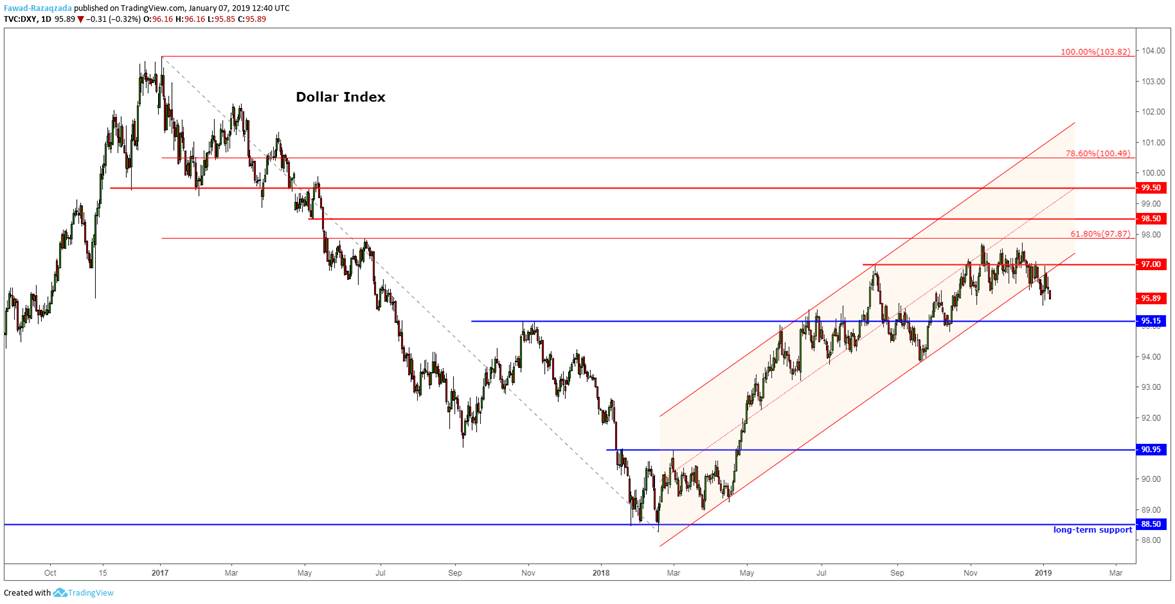Click the 97.00 red price label
The height and width of the screenshot is (604, 1175).
tap(1151, 264)
